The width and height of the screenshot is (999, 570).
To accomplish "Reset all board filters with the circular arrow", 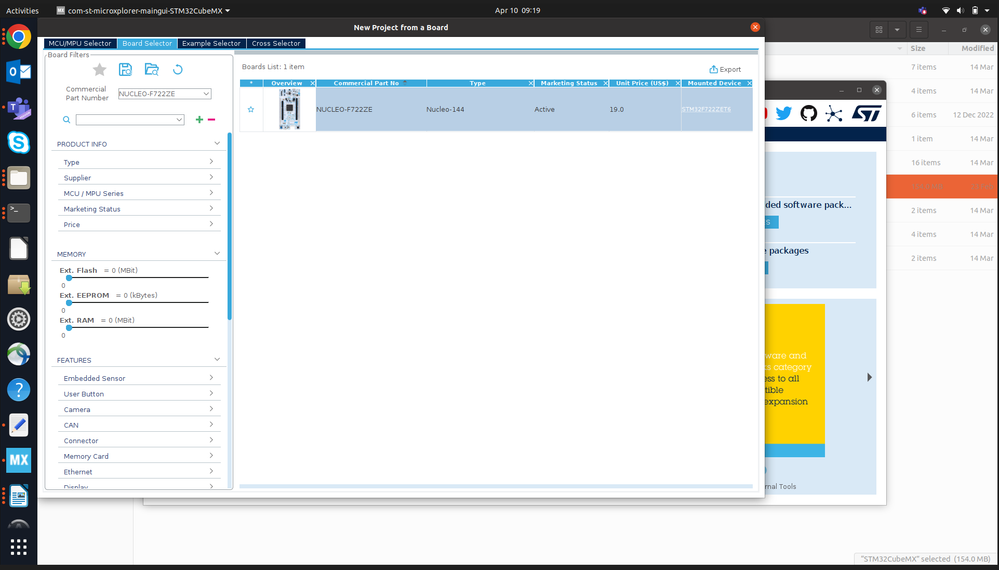I will click(x=178, y=69).
